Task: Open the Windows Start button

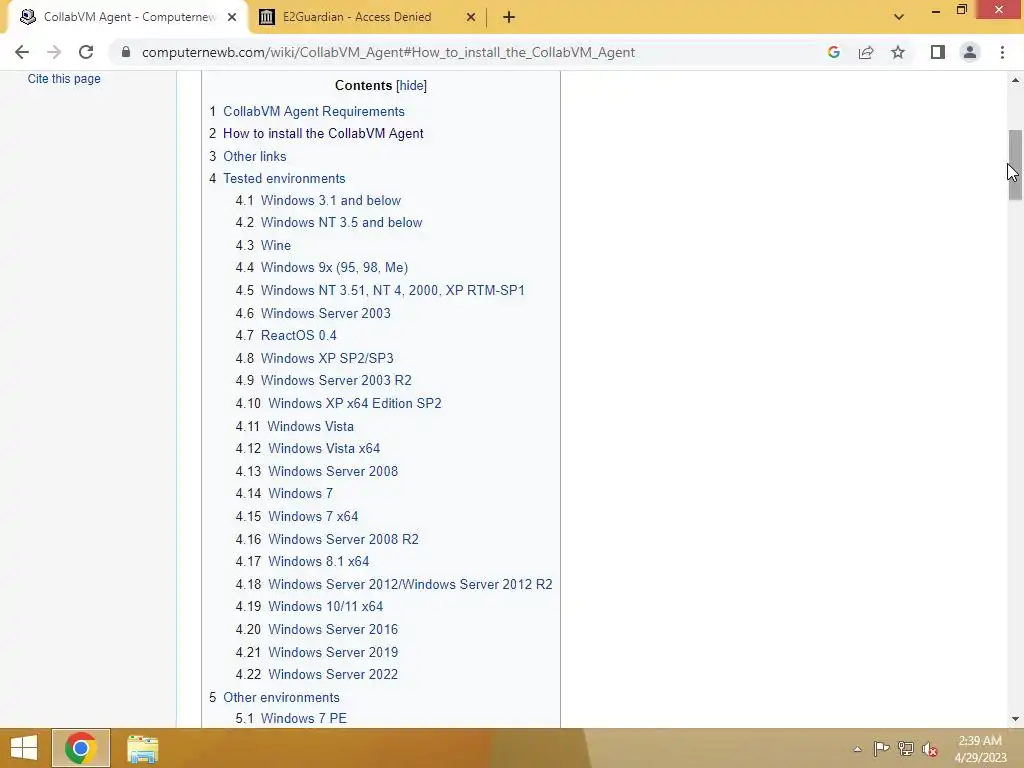Action: point(24,748)
